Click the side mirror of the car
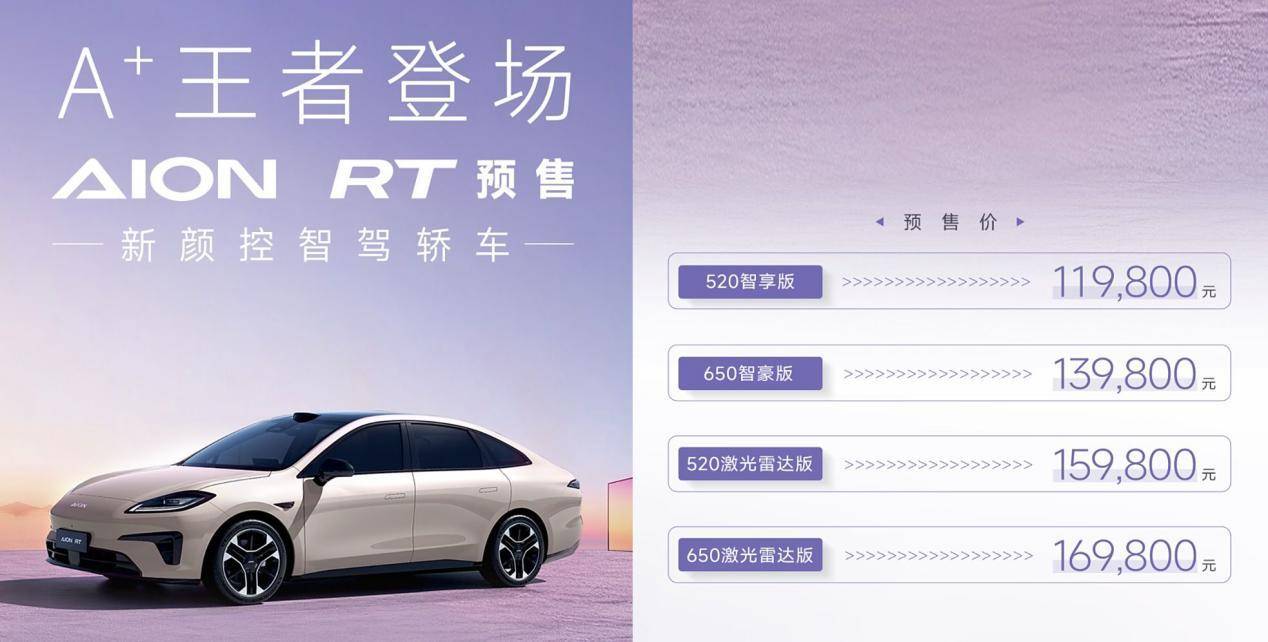The height and width of the screenshot is (642, 1268). pos(333,469)
